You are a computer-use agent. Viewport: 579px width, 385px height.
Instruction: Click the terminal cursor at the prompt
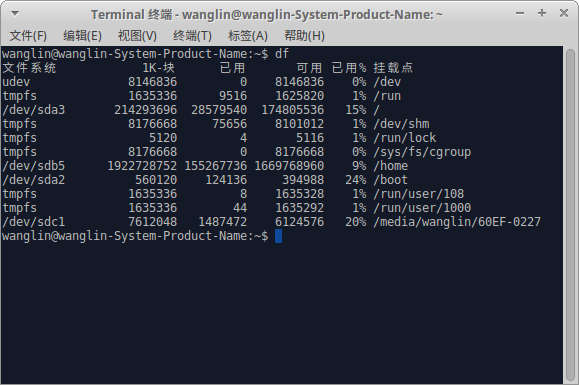click(x=278, y=236)
